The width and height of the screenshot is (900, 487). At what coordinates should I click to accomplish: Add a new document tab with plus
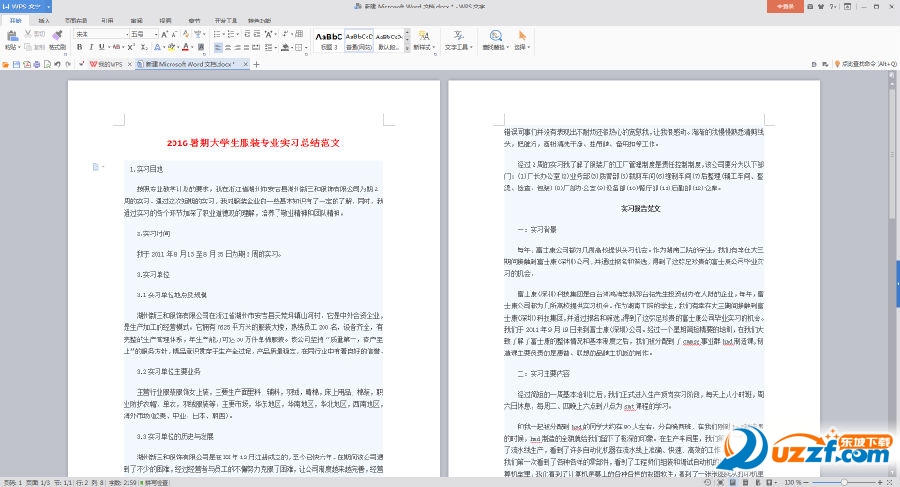point(256,64)
